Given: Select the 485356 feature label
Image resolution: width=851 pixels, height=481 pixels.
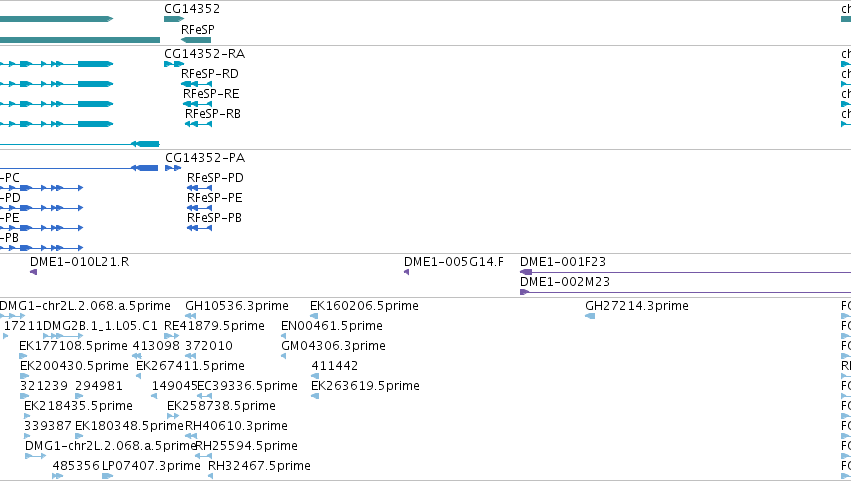Looking at the screenshot, I should coord(76,467).
